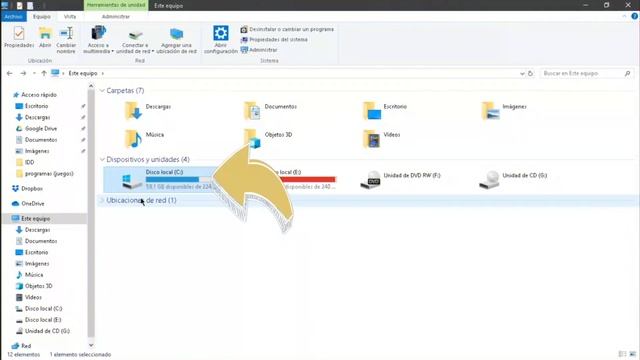Open the Help question mark icon

[x=634, y=16]
